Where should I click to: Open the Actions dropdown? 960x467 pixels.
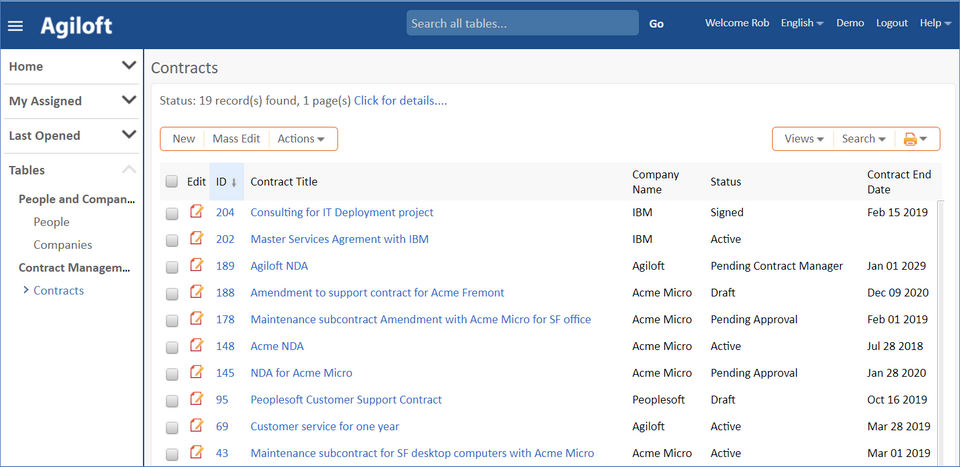[301, 139]
